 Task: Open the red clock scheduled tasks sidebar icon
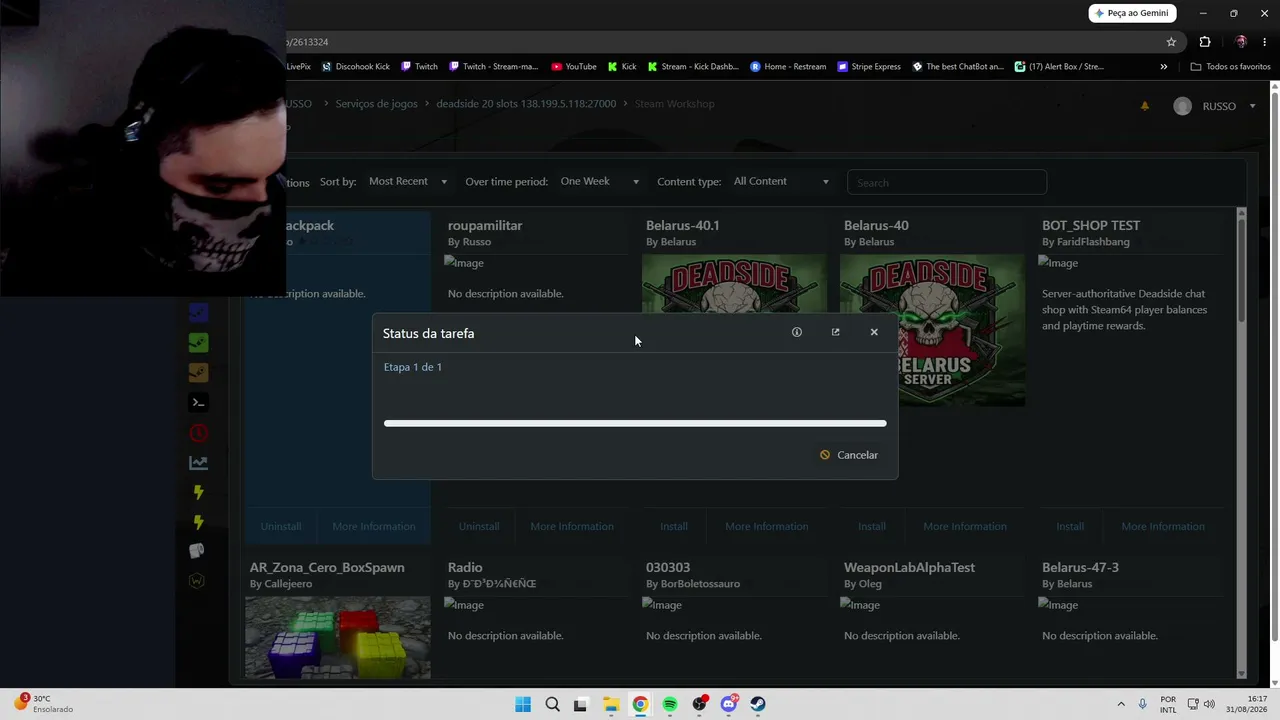(198, 432)
